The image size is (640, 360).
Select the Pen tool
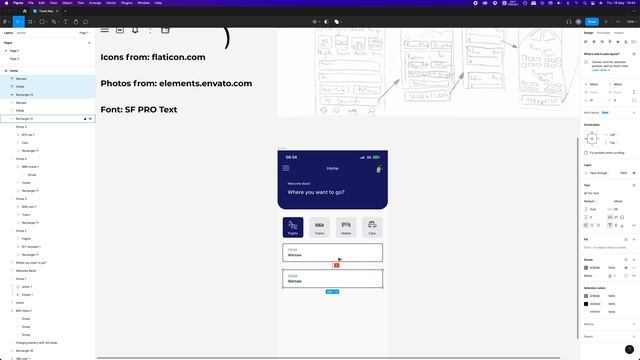pyautogui.click(x=54, y=22)
